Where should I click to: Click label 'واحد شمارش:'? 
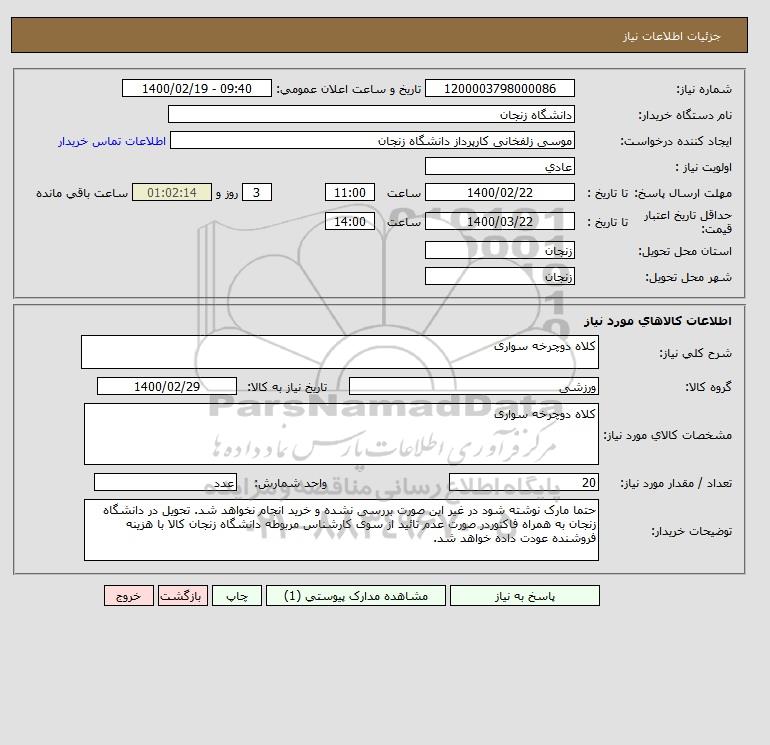click(290, 483)
